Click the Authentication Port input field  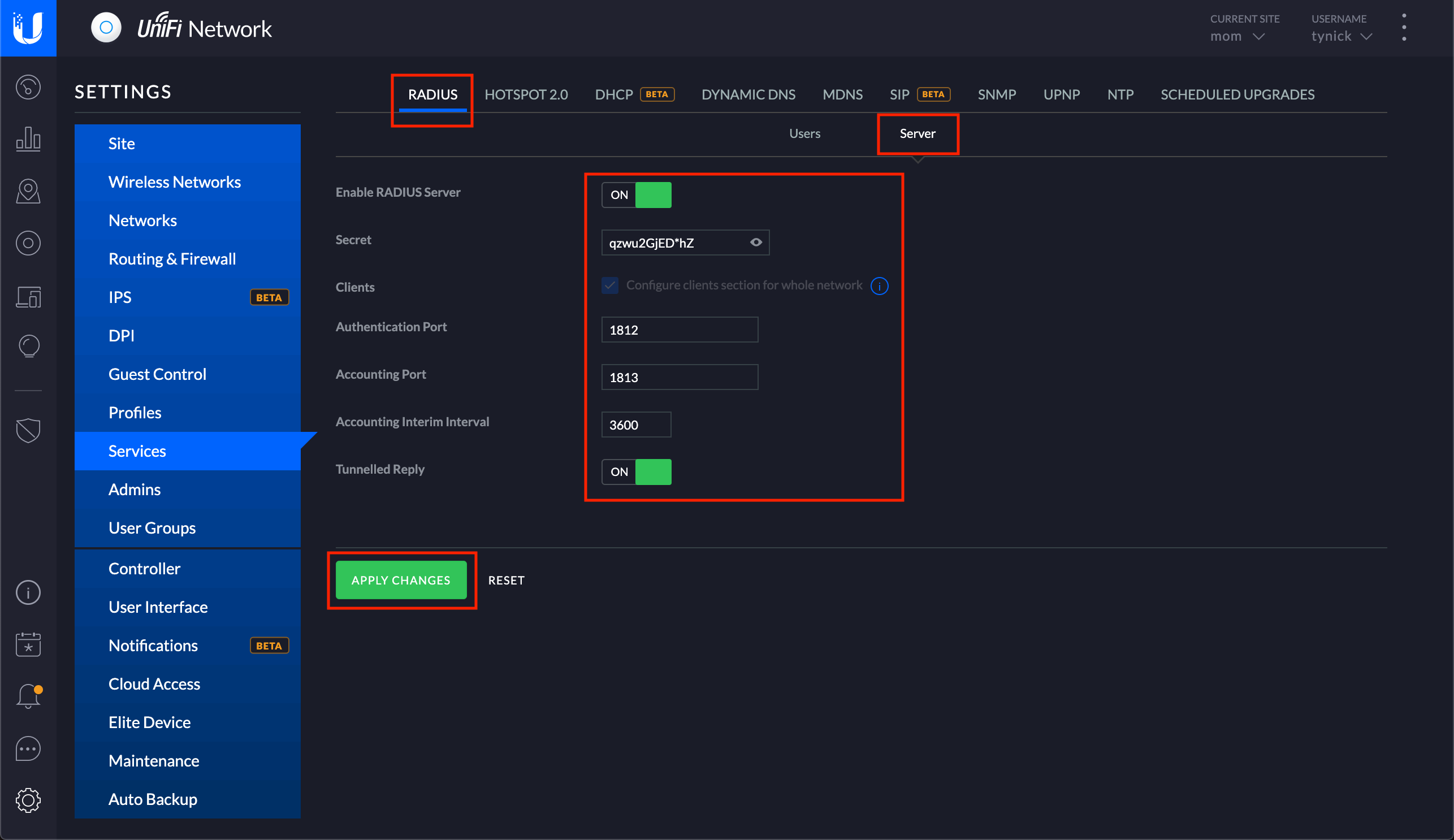coord(680,329)
